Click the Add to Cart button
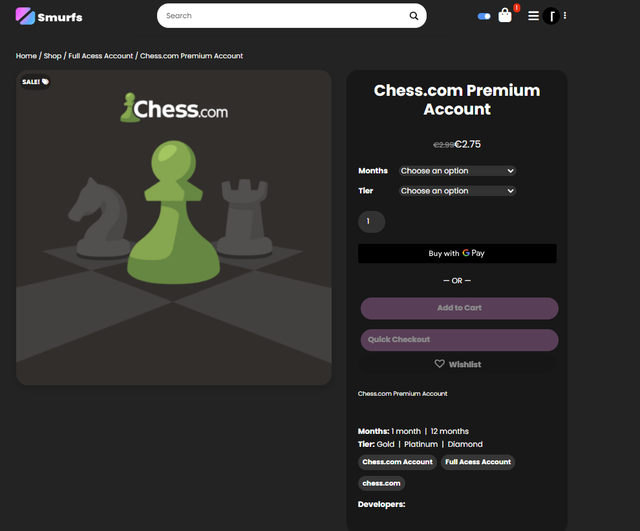 459,308
